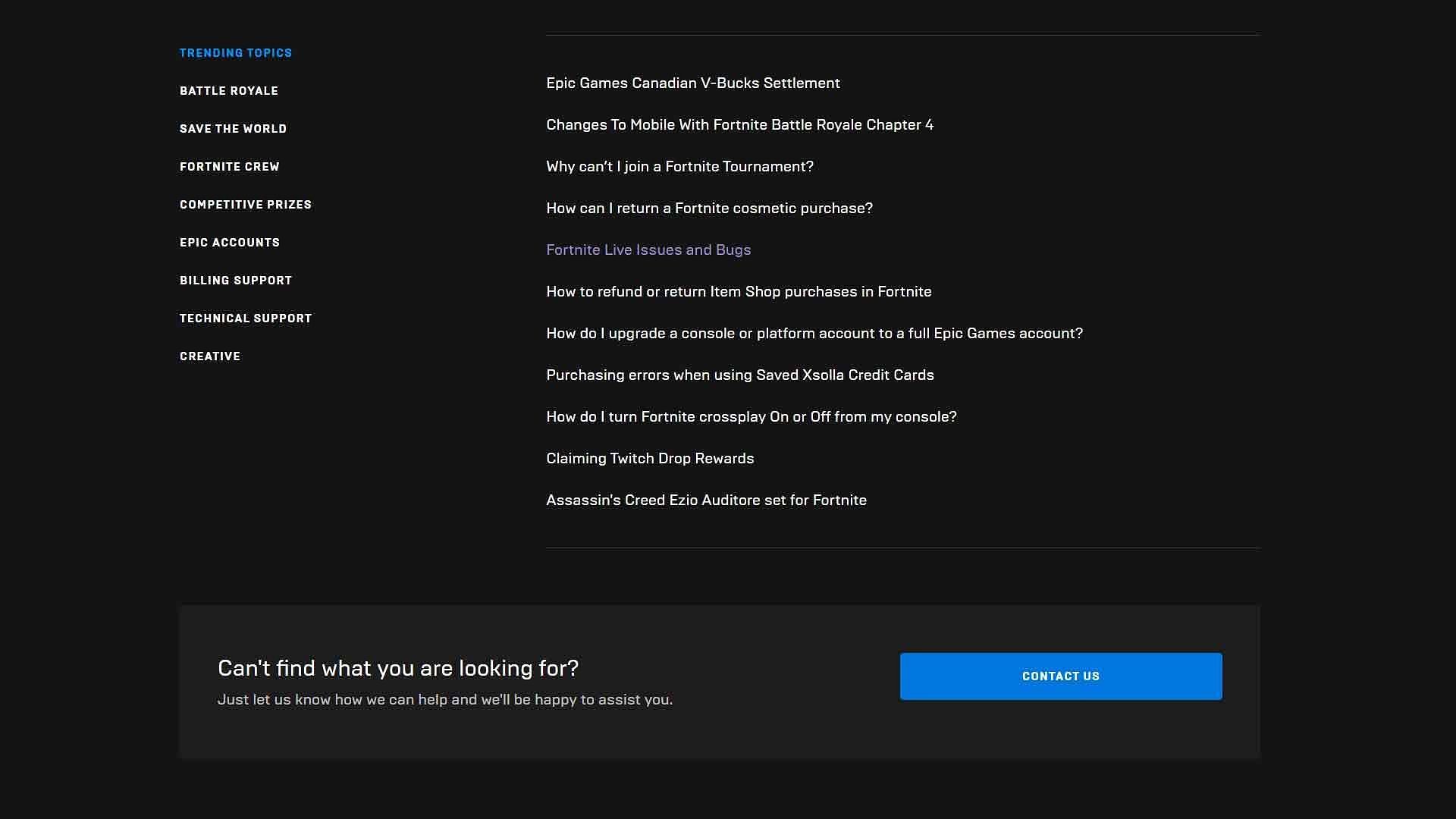Navigate to Competitive Prizes topic

pos(246,204)
